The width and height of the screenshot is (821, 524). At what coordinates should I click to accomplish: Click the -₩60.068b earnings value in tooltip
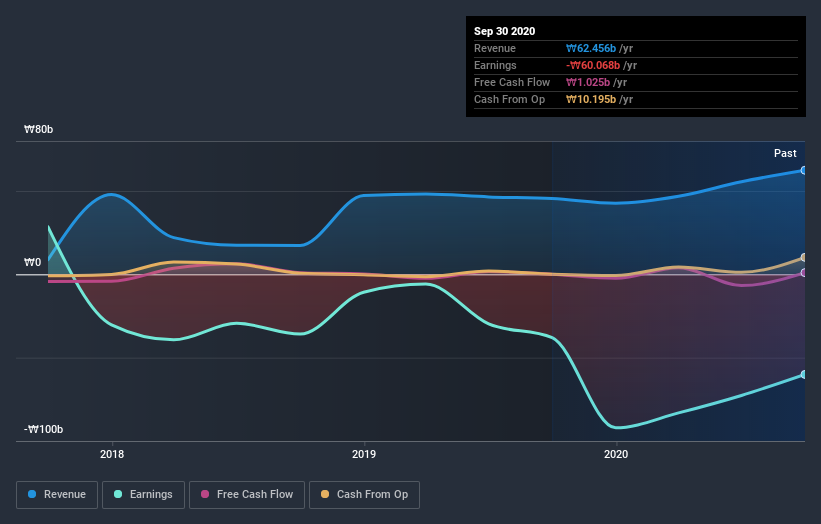pos(593,65)
